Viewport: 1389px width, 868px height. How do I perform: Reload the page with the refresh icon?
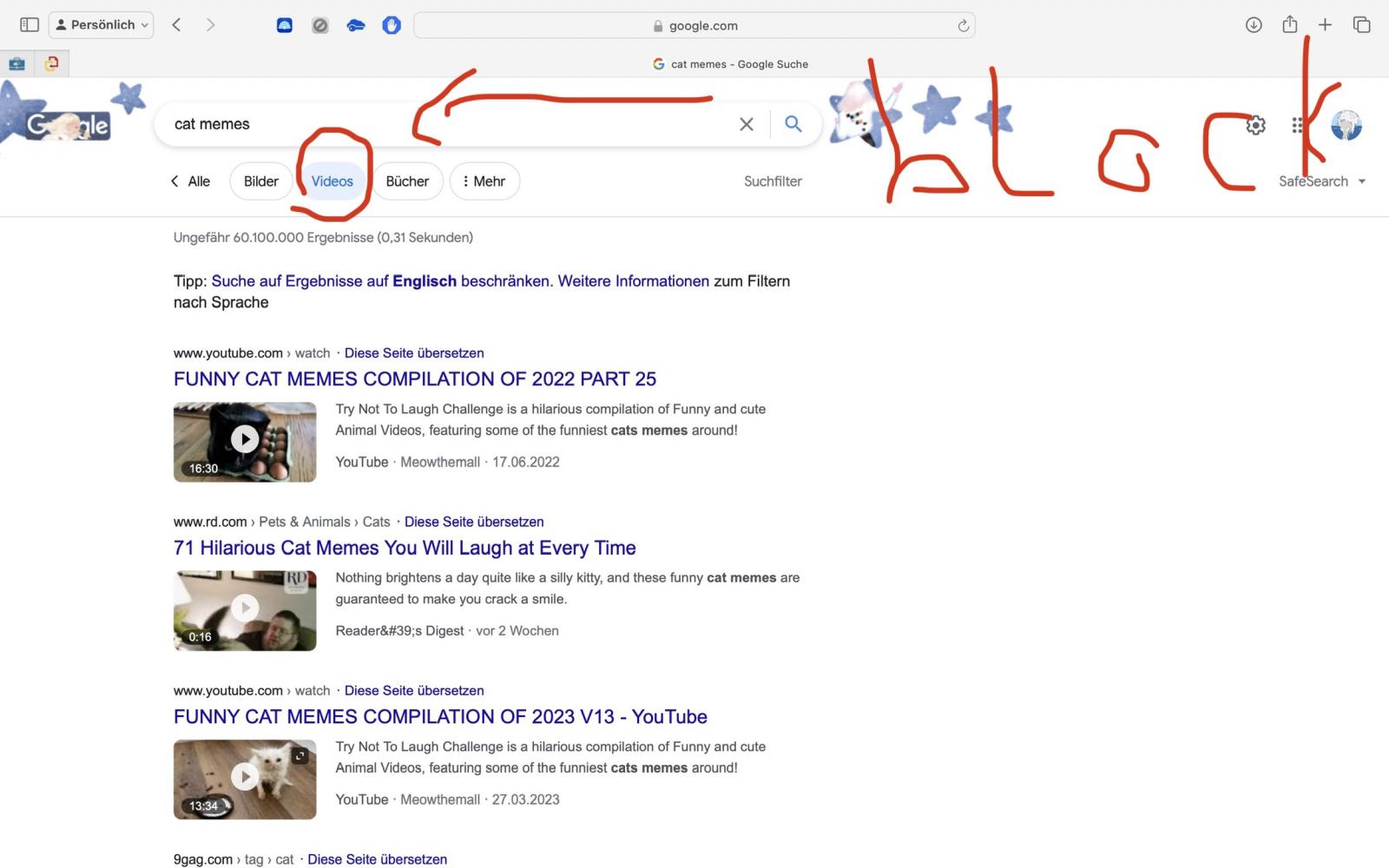point(963,26)
